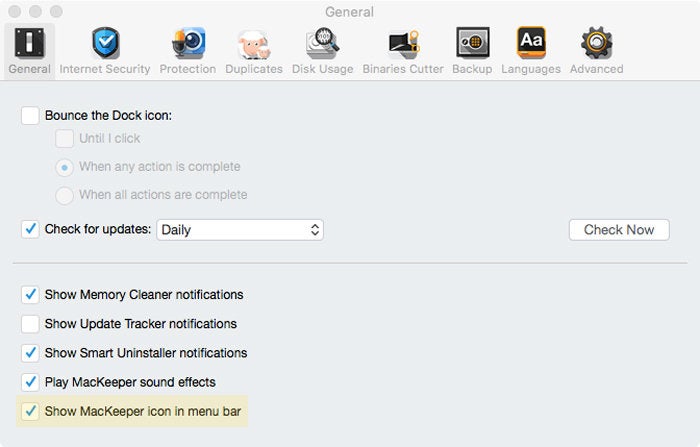Enable Bounce the Dock icon checkbox
Image resolution: width=700 pixels, height=447 pixels.
coord(30,116)
